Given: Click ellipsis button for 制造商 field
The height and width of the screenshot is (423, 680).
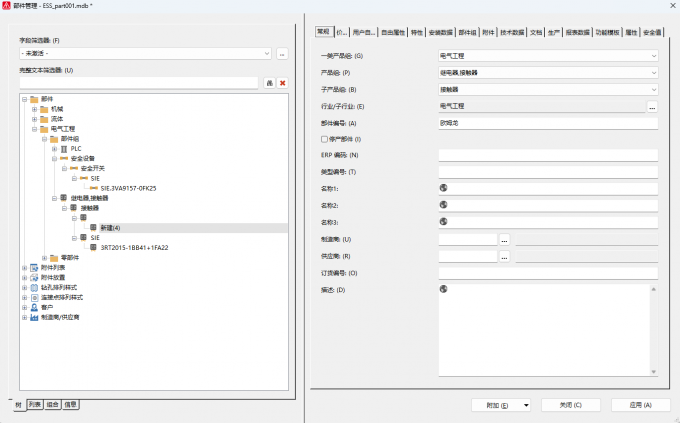Looking at the screenshot, I should (x=504, y=239).
